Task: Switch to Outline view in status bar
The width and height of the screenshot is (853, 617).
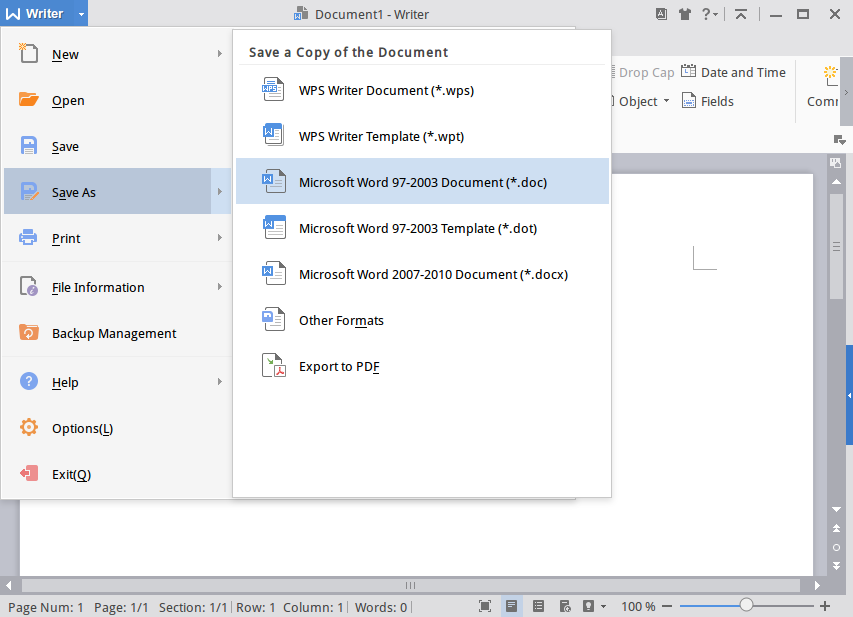Action: coord(538,606)
